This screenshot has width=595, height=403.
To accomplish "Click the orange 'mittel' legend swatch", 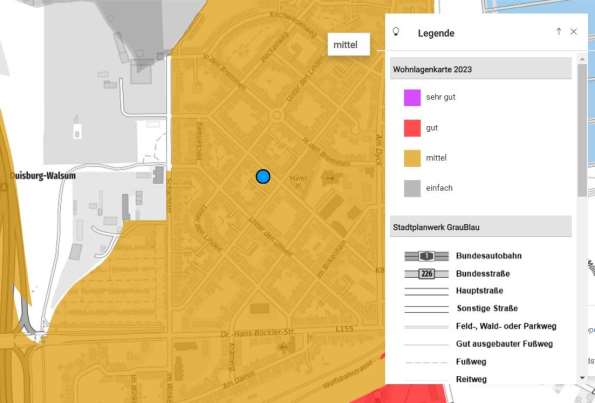I will point(412,158).
